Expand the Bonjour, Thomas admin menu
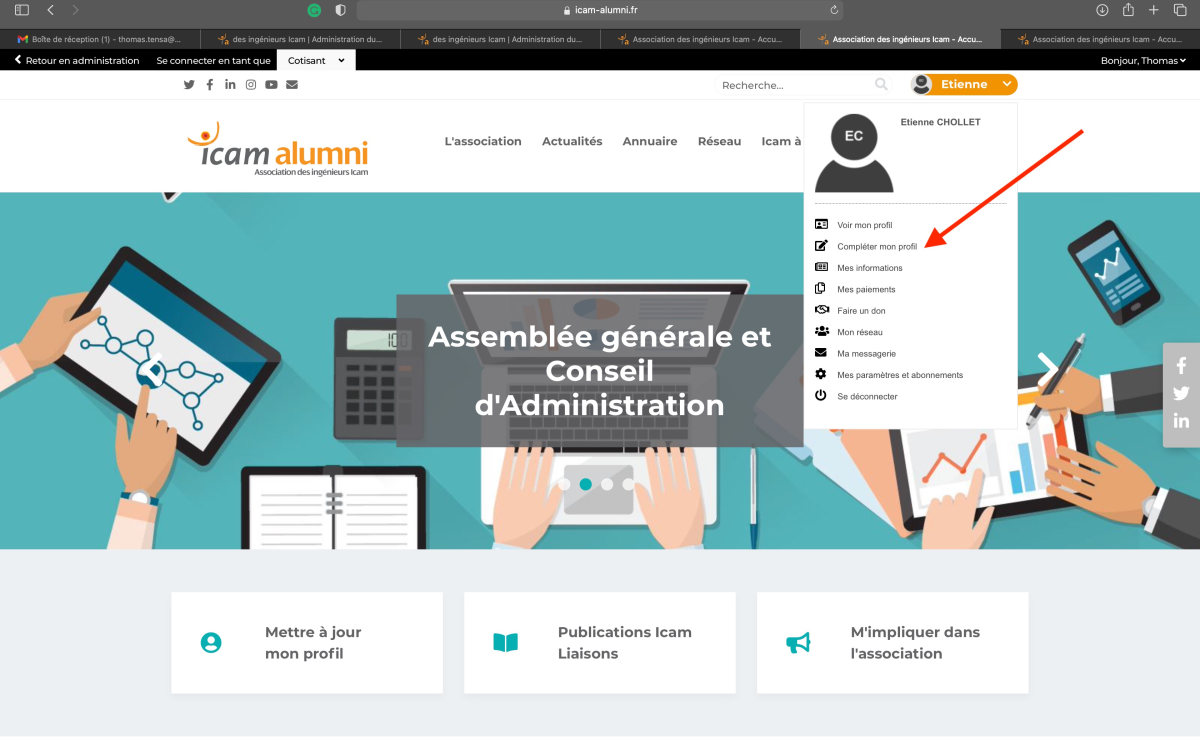The width and height of the screenshot is (1200, 741). (1143, 60)
